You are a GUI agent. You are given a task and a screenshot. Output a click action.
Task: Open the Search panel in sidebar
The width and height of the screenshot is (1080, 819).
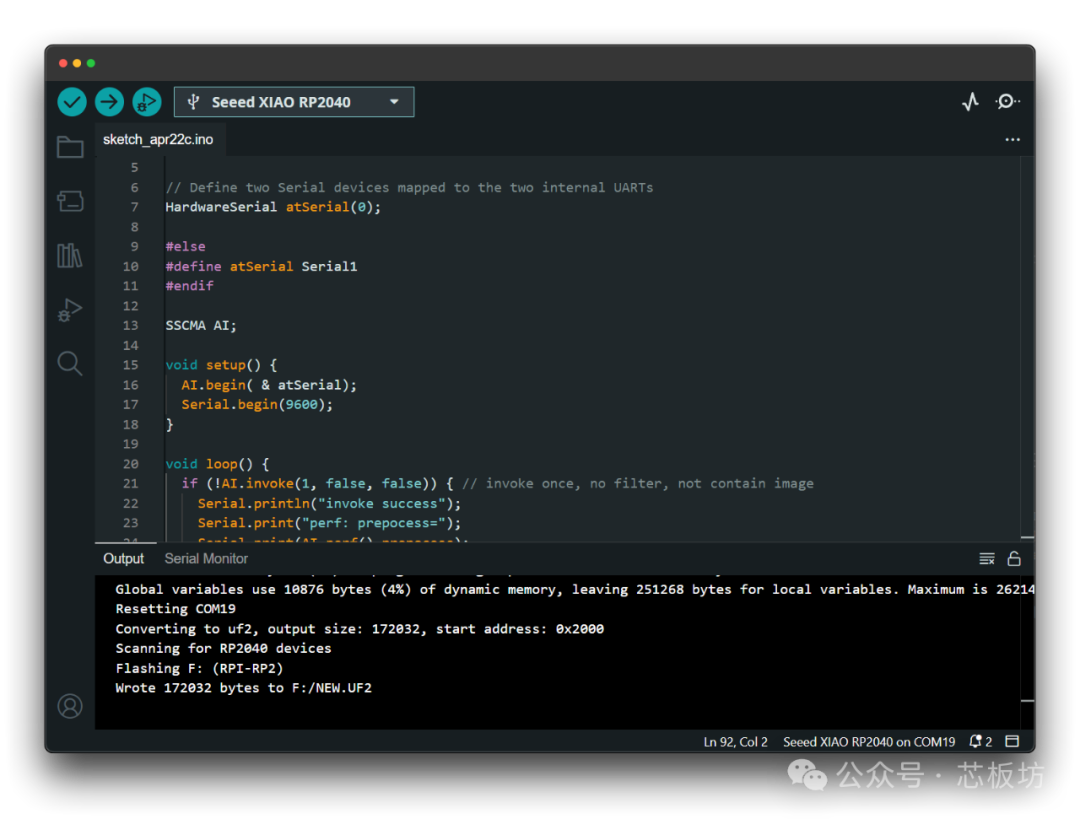click(70, 363)
